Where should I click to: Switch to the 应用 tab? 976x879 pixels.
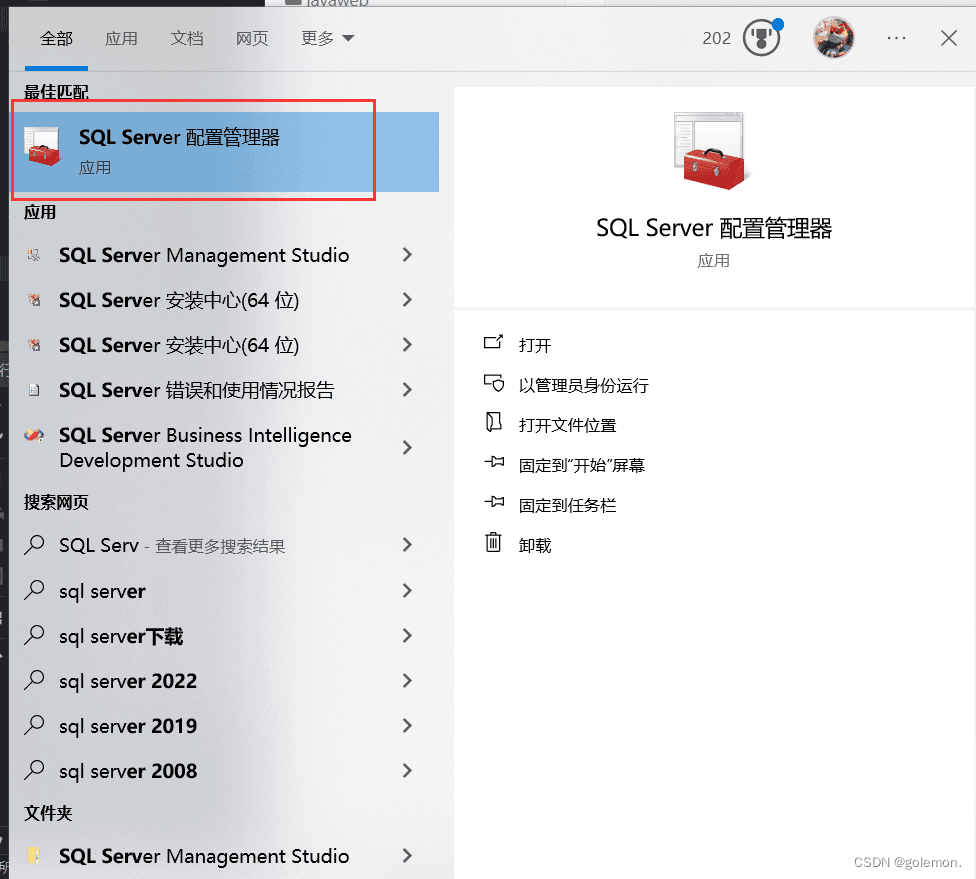121,39
